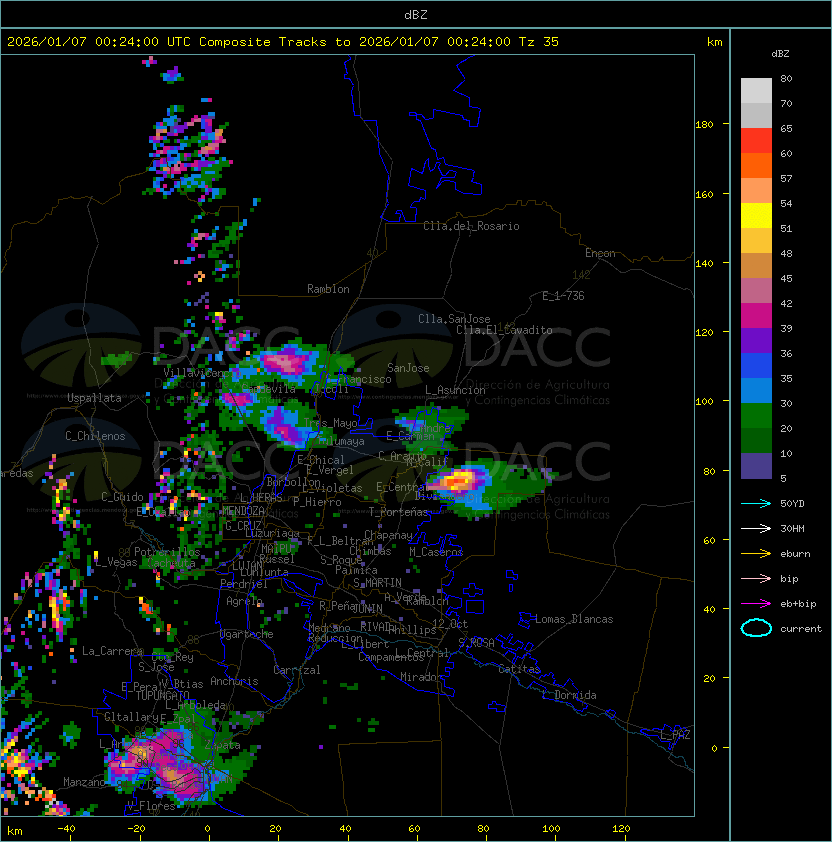The height and width of the screenshot is (842, 832).
Task: Select the red 60-65 dBZ swatch
Action: (756, 141)
